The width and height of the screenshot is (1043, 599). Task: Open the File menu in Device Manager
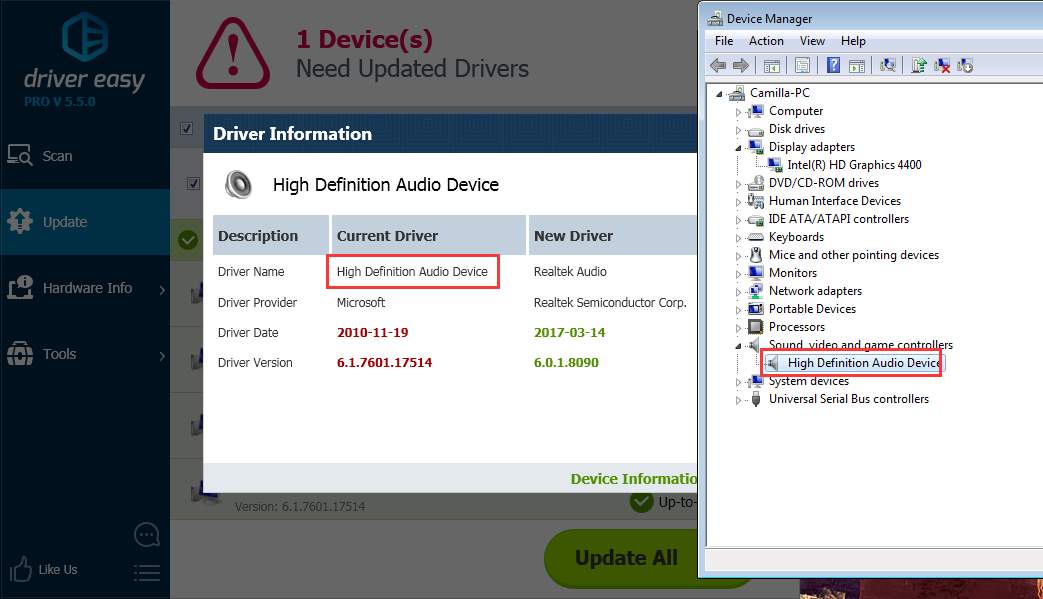(724, 41)
